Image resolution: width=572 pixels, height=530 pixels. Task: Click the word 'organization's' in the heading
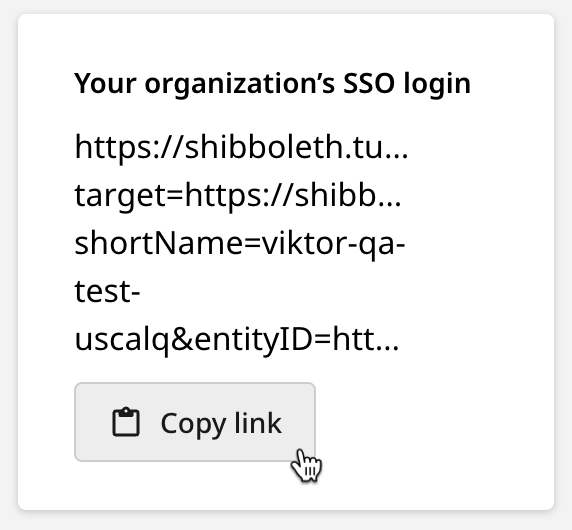point(239,85)
